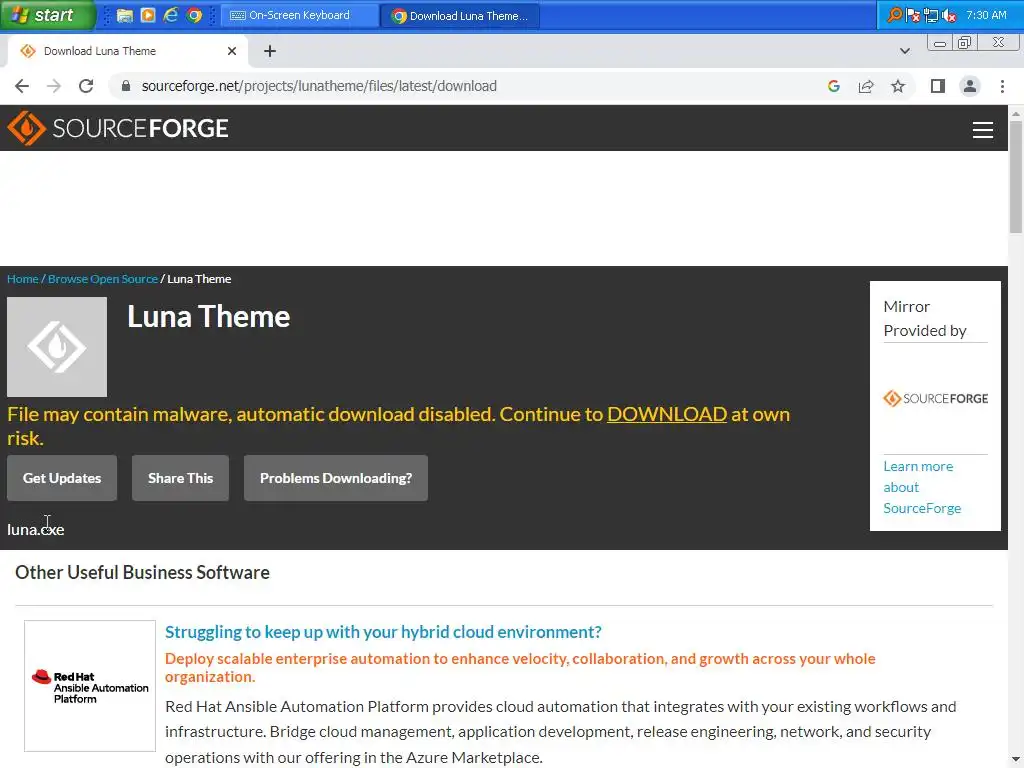Click the Other Useful Business Software heading
Viewport: 1024px width, 768px height.
point(142,572)
